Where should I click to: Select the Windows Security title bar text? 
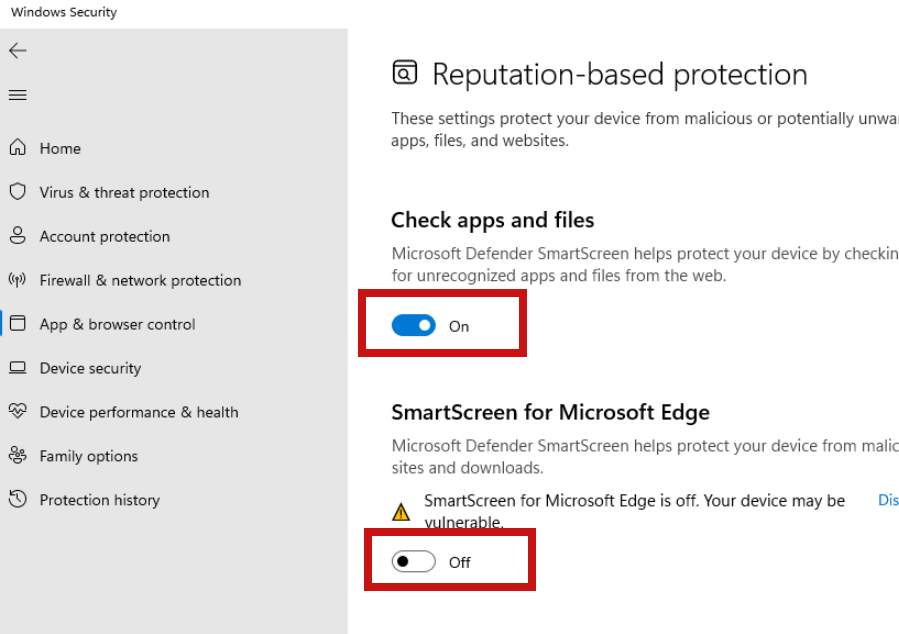(x=62, y=12)
